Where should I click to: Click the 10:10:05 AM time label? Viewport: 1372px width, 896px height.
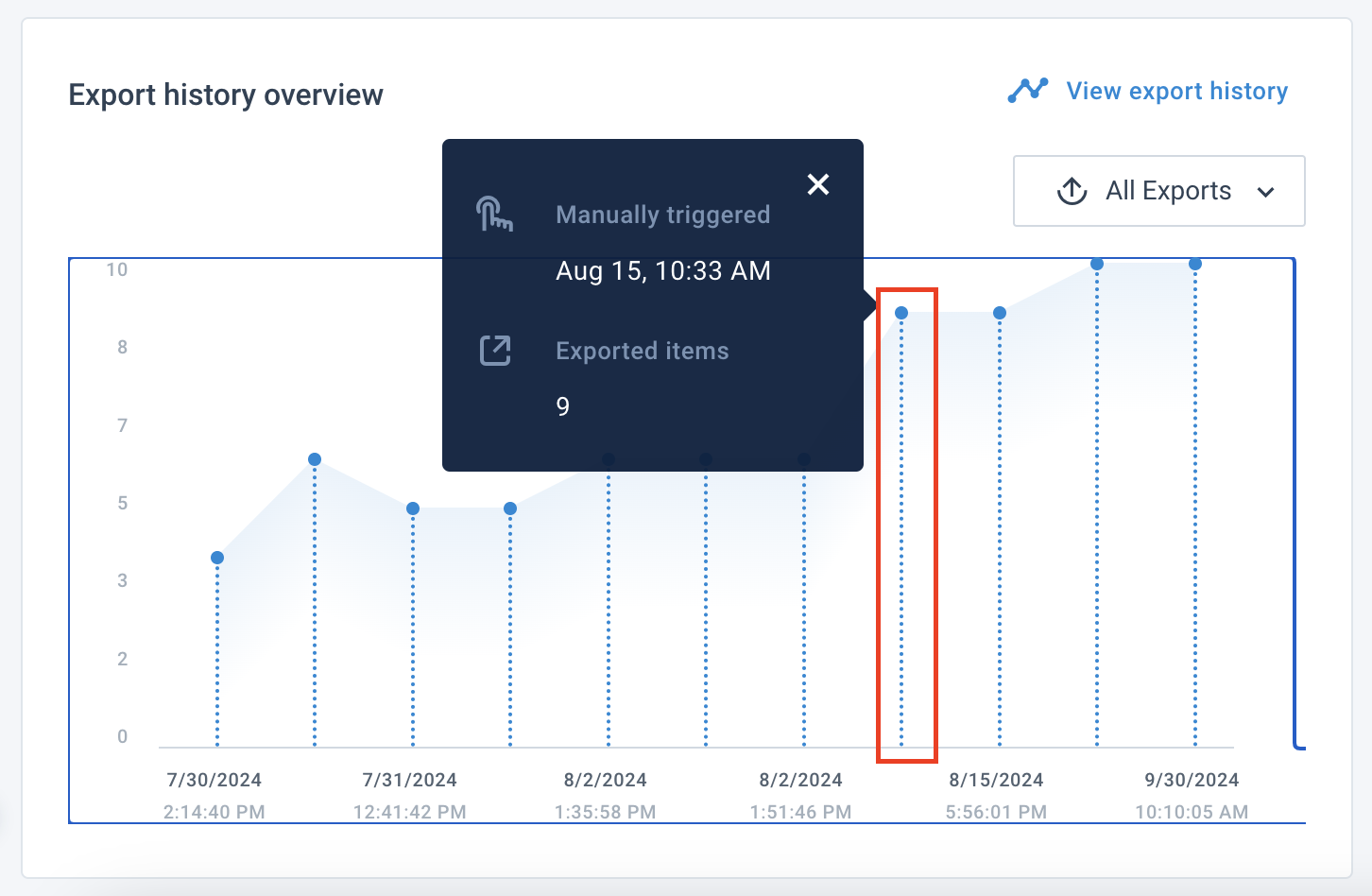click(x=1192, y=812)
